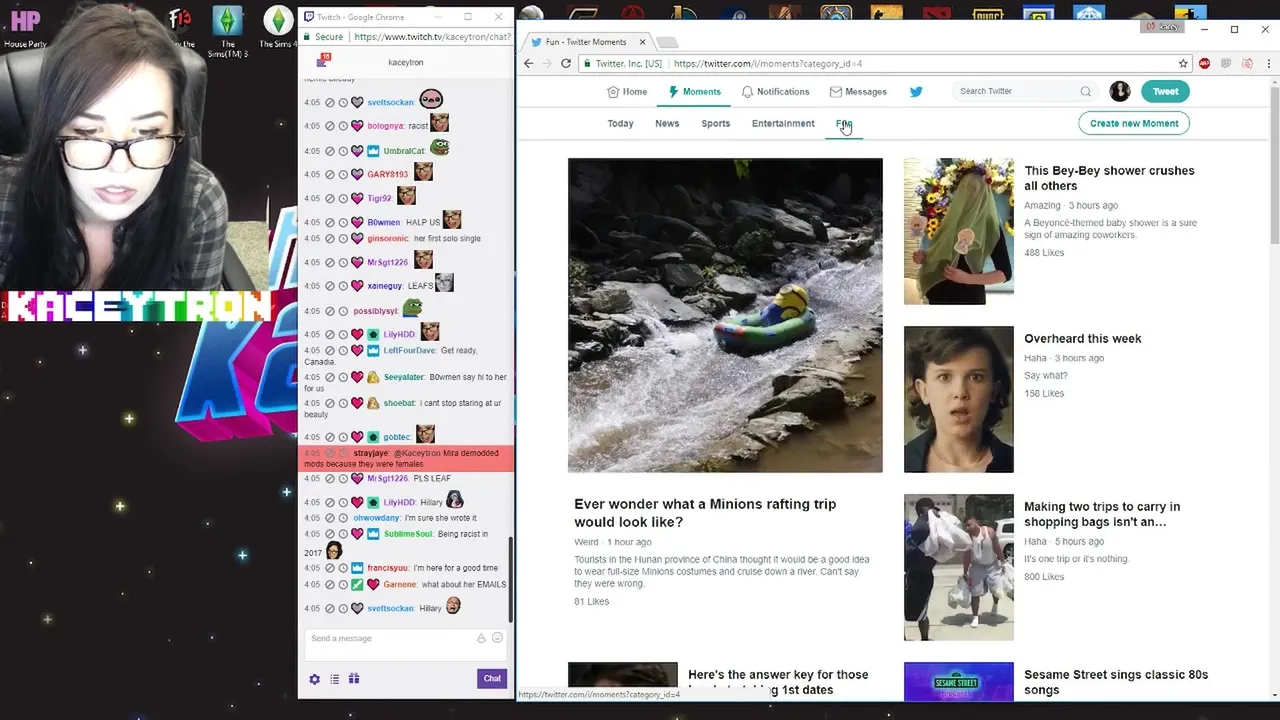Switch to the Sports moments tab

(716, 124)
